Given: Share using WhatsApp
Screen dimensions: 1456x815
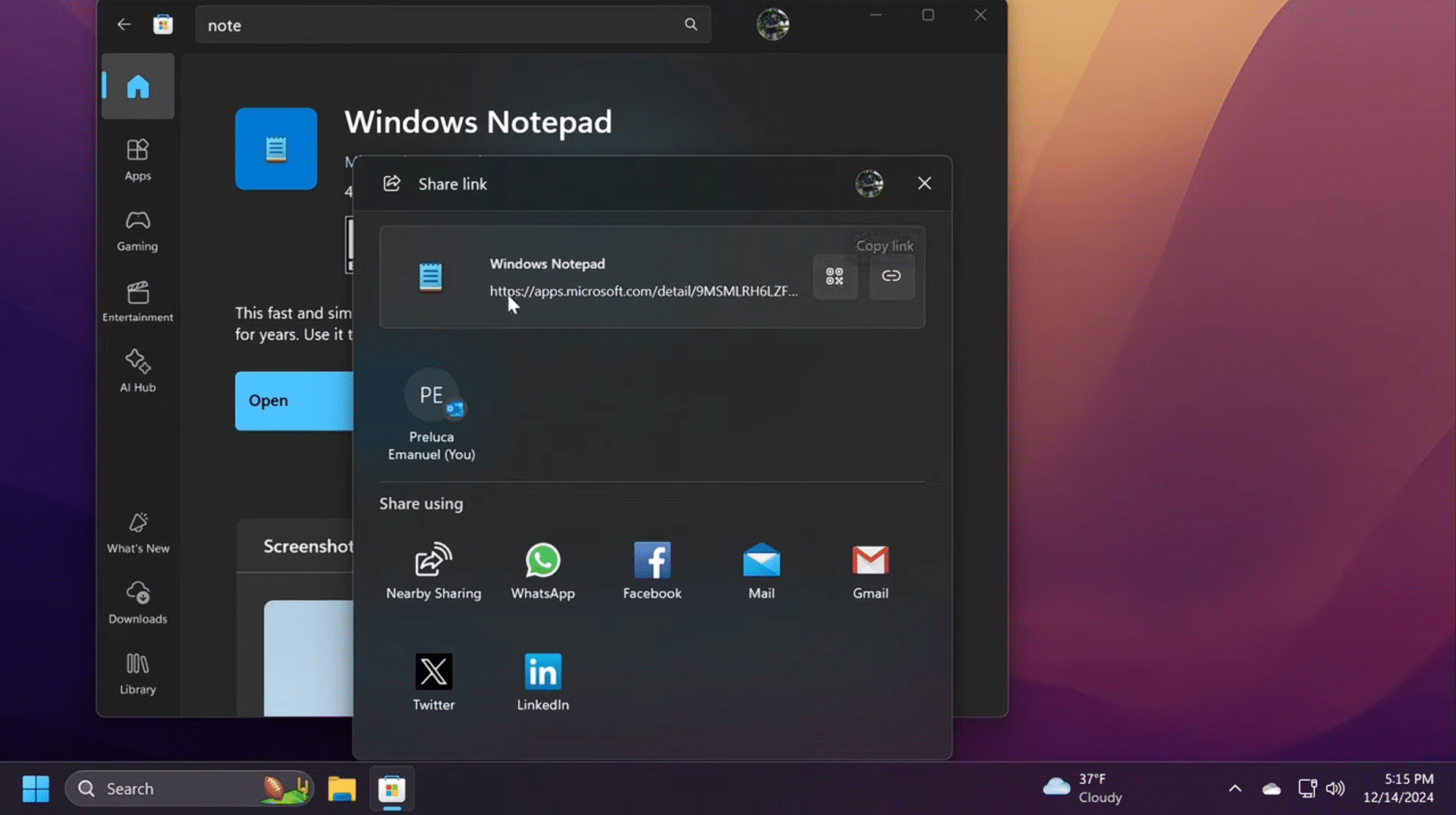Looking at the screenshot, I should (x=542, y=571).
